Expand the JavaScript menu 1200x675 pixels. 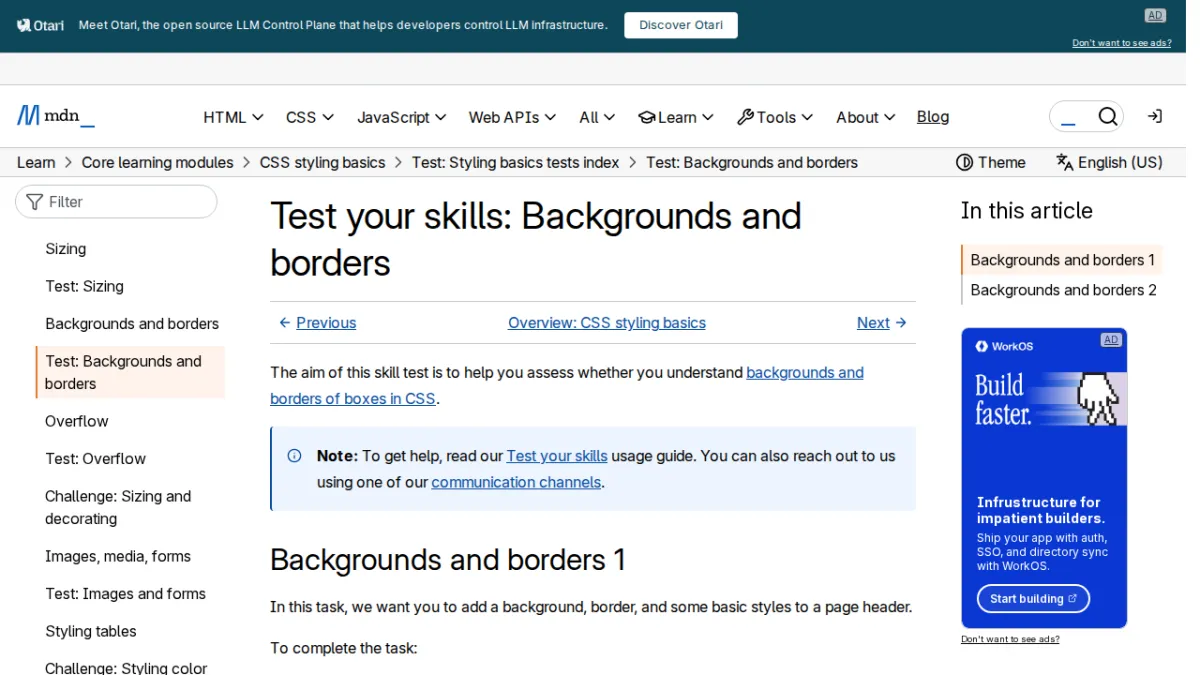[x=402, y=117]
